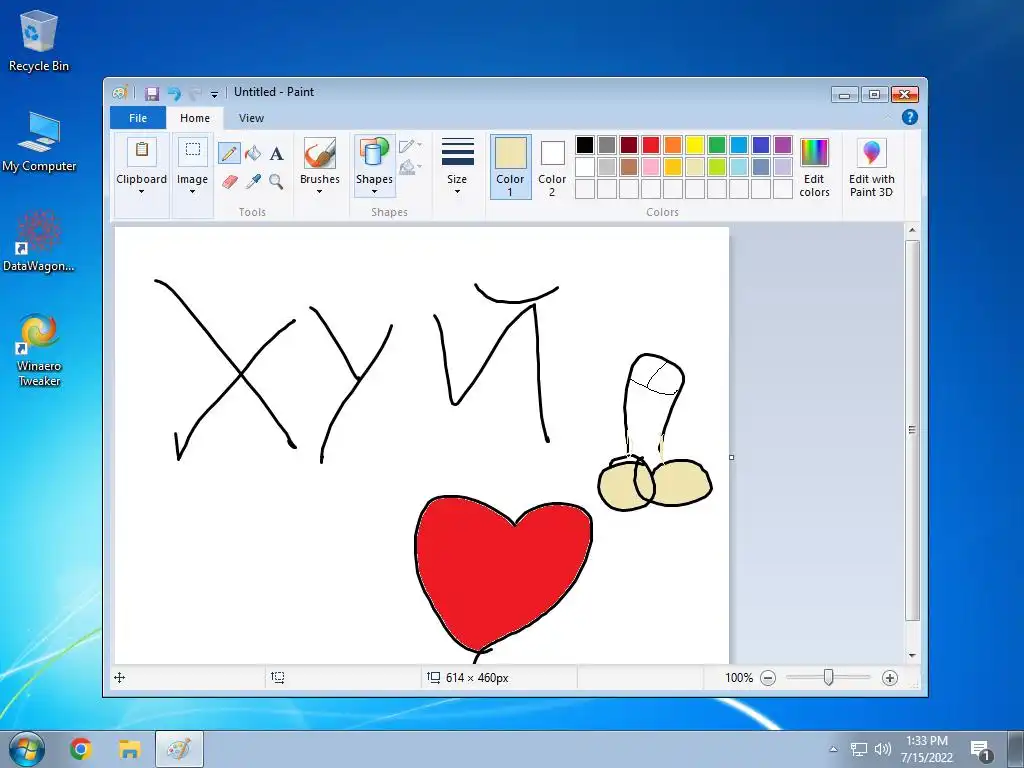Screen dimensions: 1024x768
Task: Open the shape Outline dropdown
Action: (410, 146)
